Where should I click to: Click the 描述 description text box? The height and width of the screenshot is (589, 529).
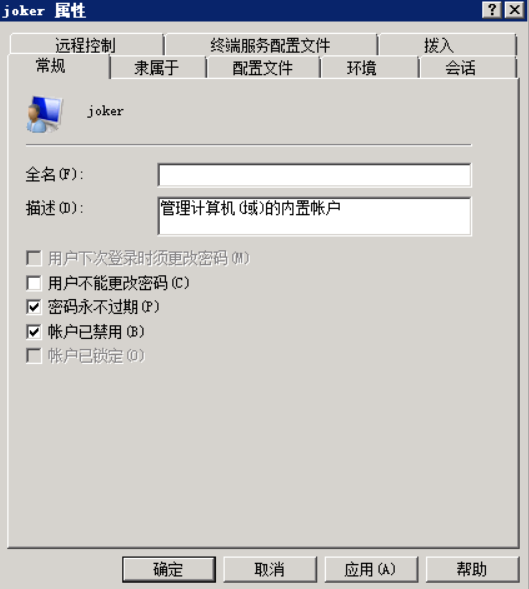pos(314,216)
